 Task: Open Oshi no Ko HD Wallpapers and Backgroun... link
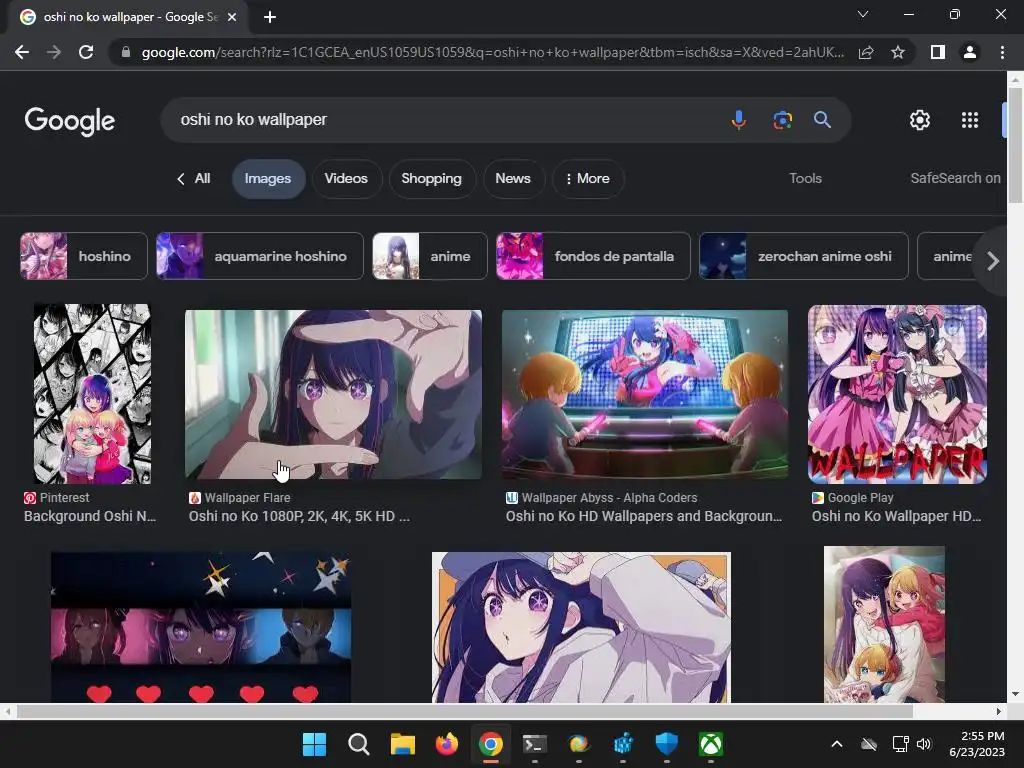tap(644, 517)
